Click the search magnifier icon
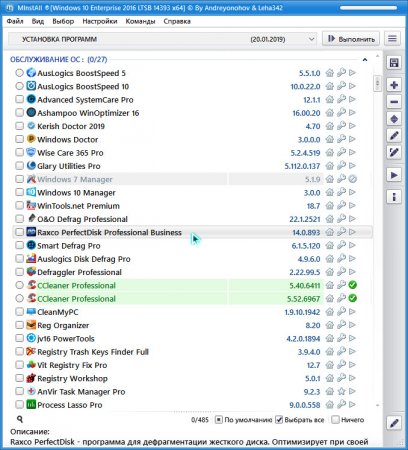This screenshot has height=450, width=408. tap(20, 419)
